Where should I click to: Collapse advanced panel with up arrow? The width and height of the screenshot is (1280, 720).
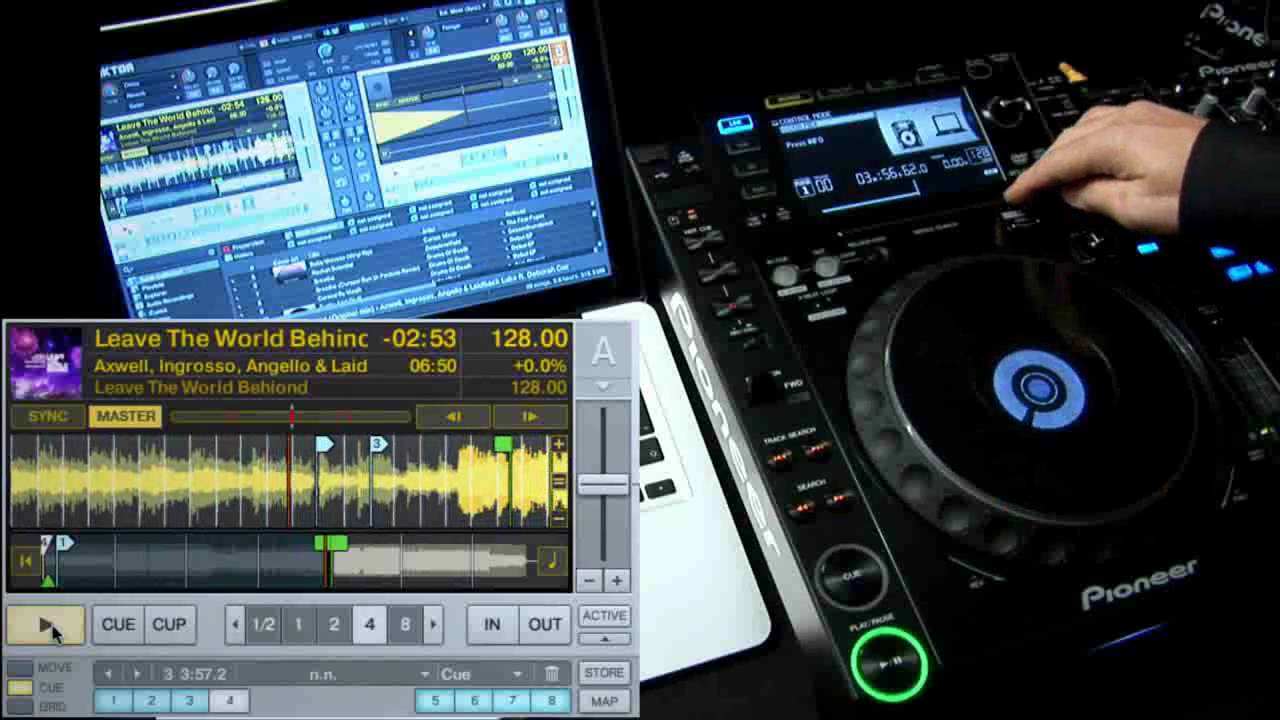click(604, 639)
